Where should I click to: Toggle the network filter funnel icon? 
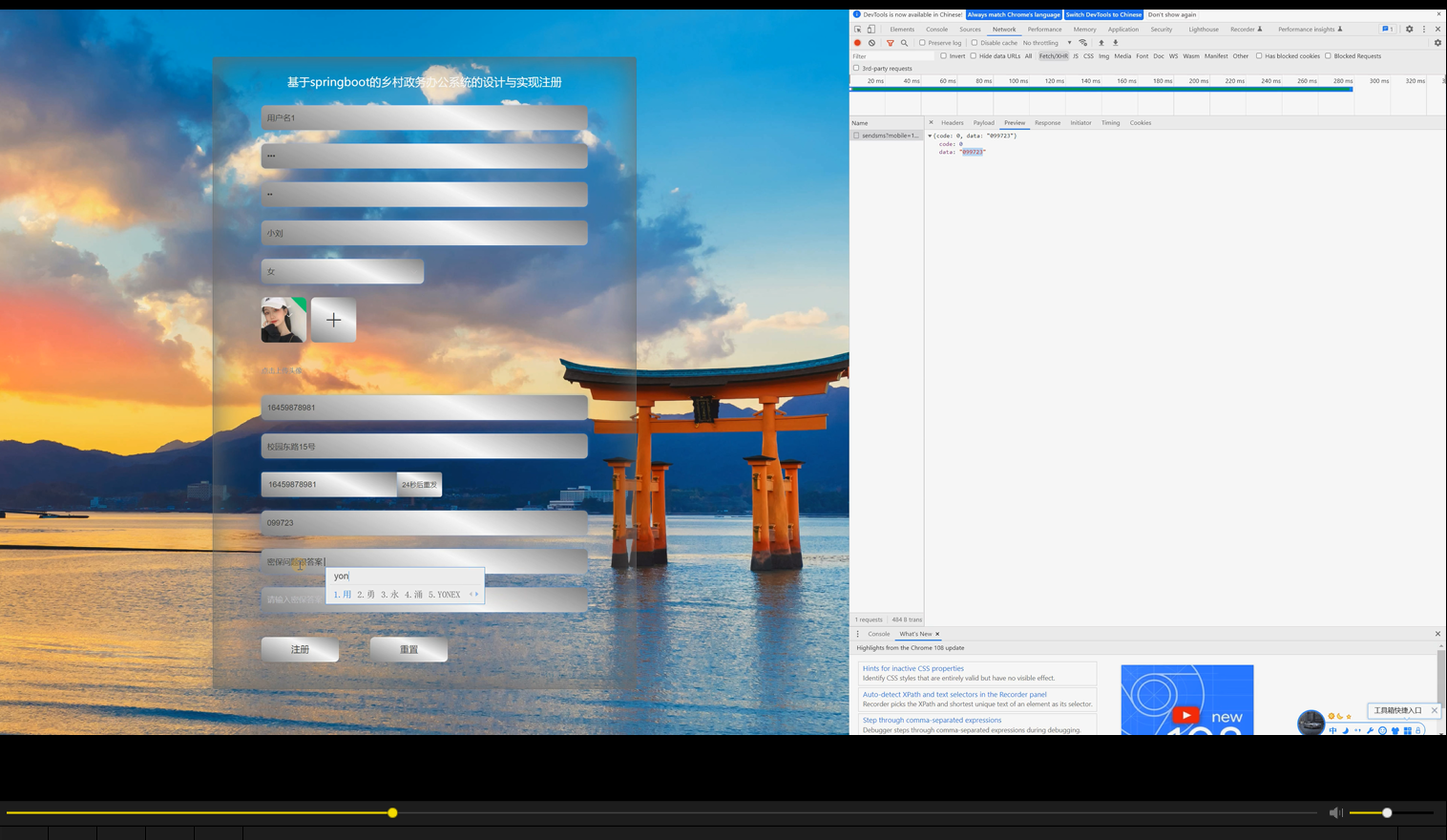pyautogui.click(x=891, y=43)
